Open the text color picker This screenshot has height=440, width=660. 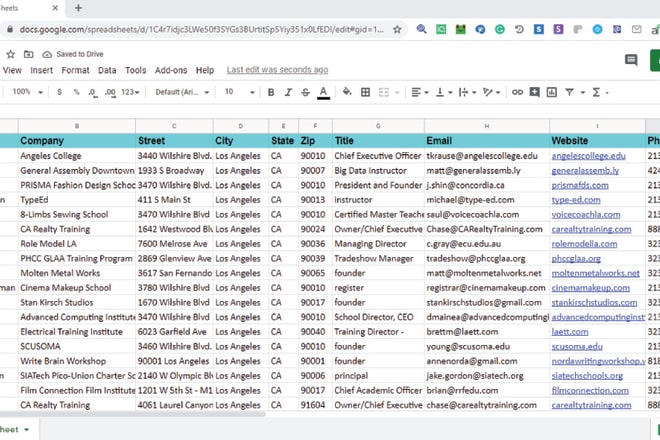(323, 93)
